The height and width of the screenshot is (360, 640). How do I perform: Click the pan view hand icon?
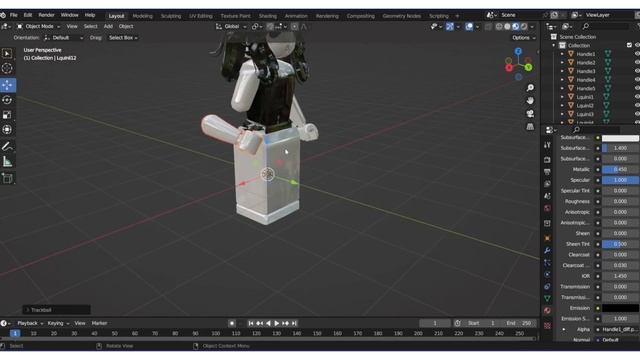(x=530, y=100)
